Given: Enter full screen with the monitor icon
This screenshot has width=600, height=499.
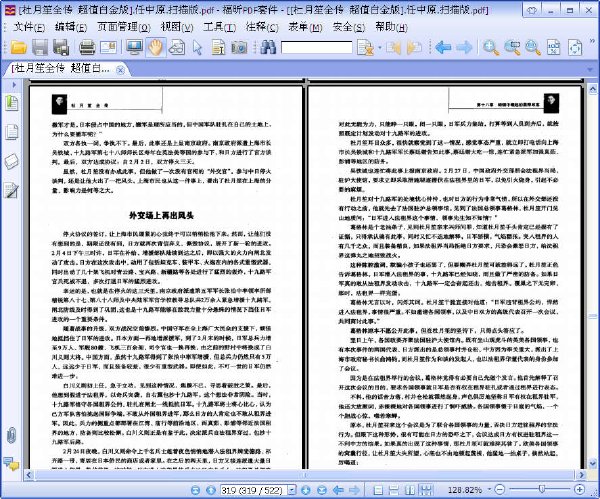Looking at the screenshot, I should click(134, 47).
